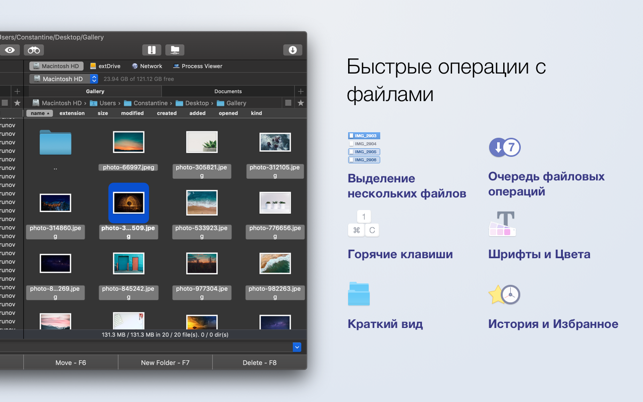Sort files by modified date
The height and width of the screenshot is (402, 643).
(132, 113)
